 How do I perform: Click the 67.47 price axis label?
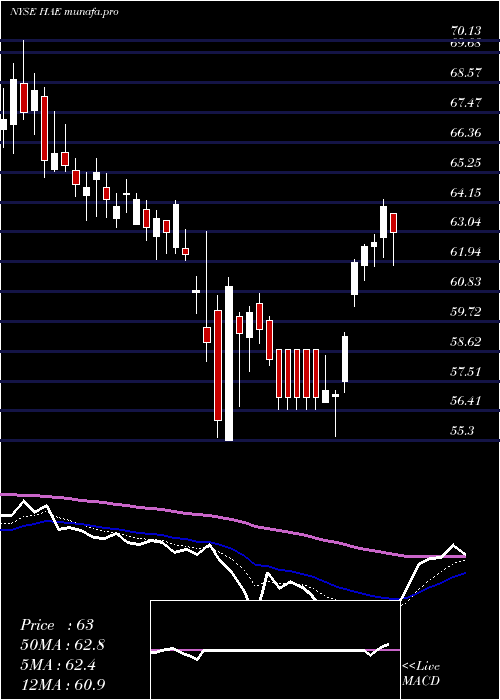[x=466, y=103]
